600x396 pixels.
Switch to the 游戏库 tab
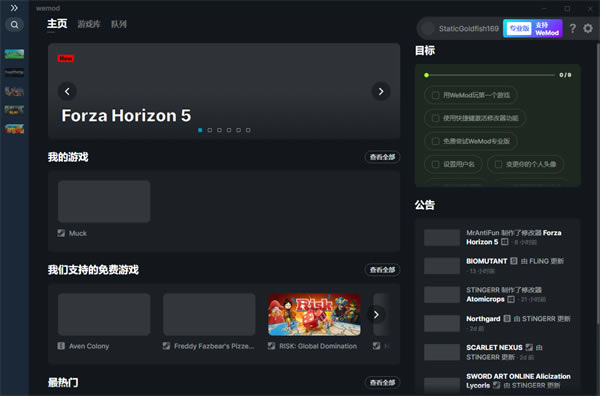coord(89,24)
